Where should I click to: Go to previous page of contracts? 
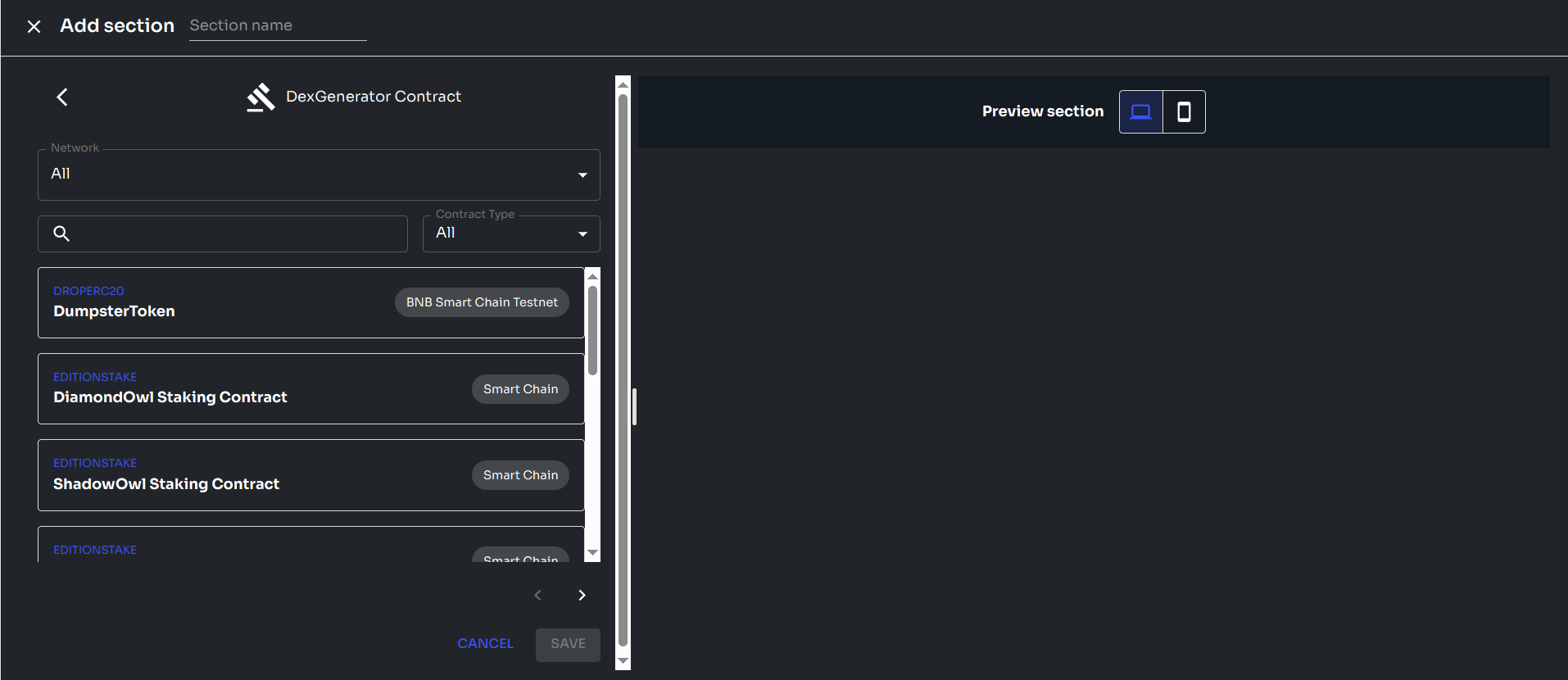tap(538, 596)
